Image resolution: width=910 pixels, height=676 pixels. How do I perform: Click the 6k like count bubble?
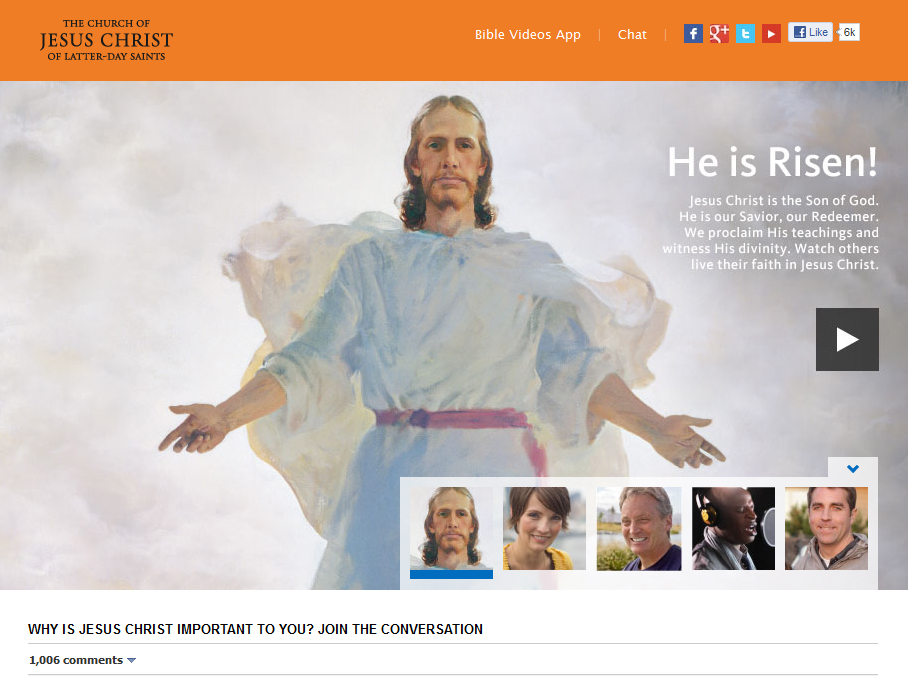848,32
